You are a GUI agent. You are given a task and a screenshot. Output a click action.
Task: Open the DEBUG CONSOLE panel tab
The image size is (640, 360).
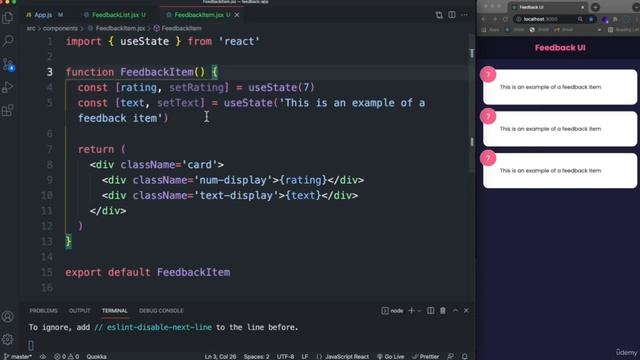click(x=161, y=311)
